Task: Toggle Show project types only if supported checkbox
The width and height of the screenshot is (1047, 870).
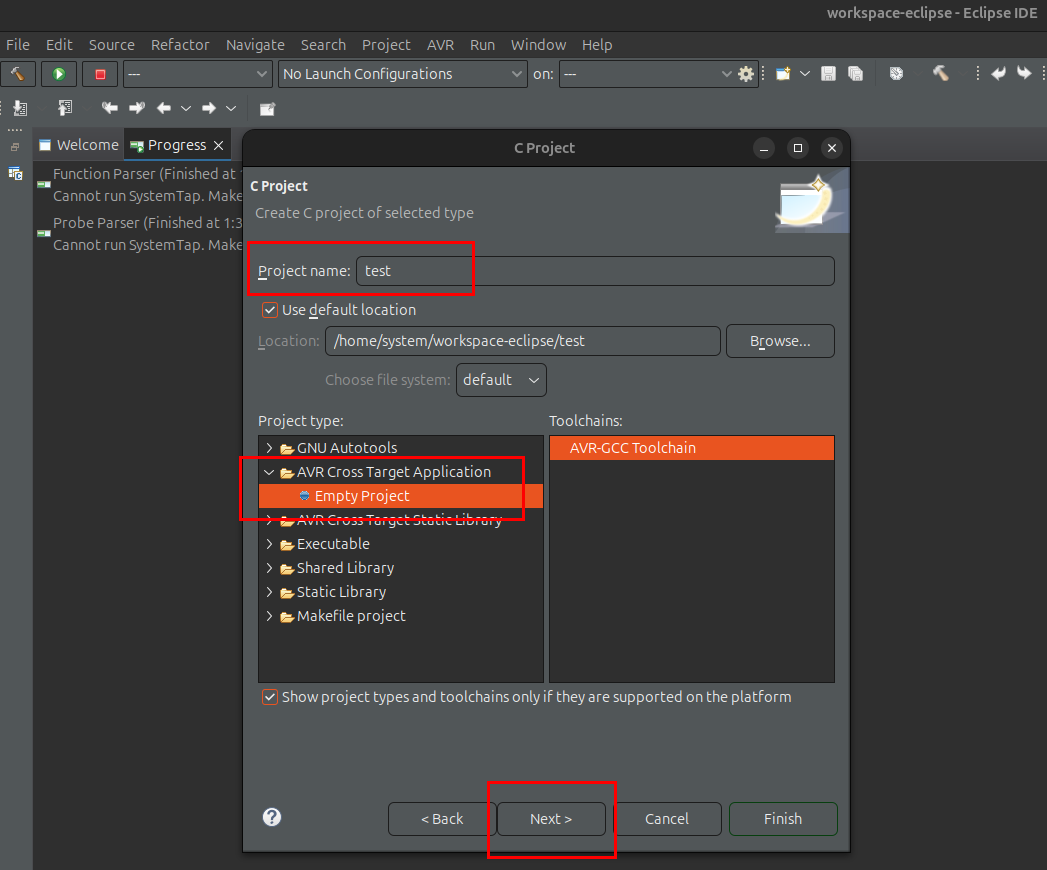Action: 270,697
